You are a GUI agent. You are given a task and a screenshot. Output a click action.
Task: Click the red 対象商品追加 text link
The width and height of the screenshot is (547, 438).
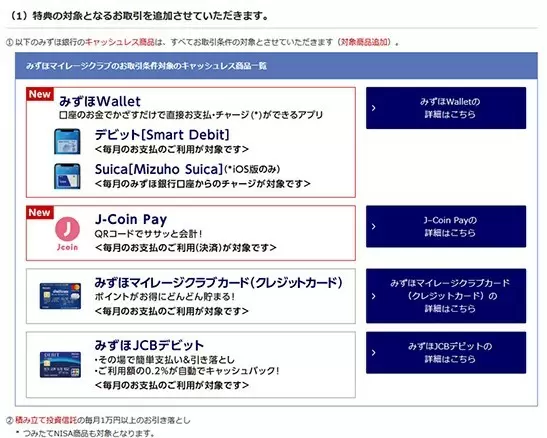point(364,42)
